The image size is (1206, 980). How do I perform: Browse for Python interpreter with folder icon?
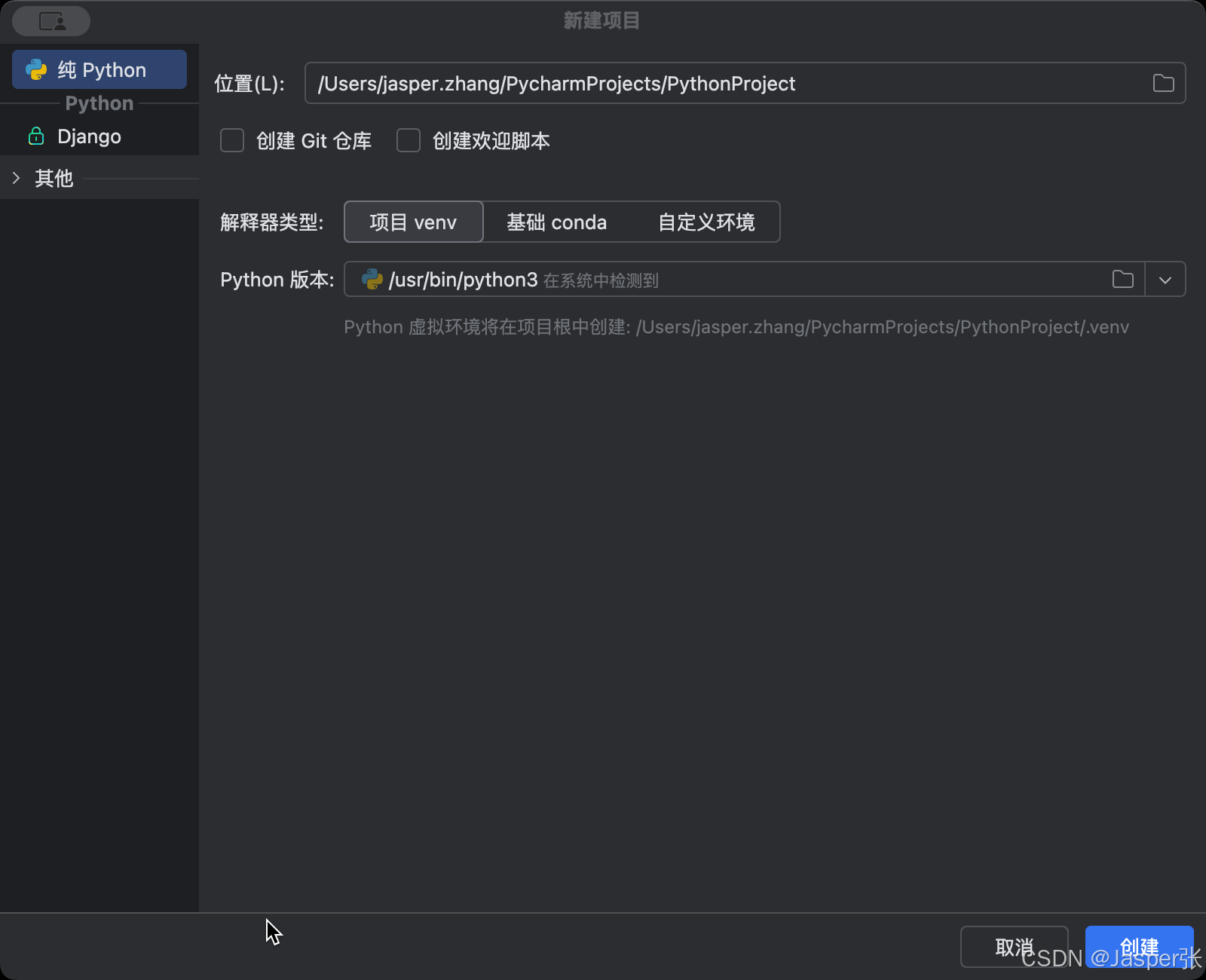[1122, 279]
